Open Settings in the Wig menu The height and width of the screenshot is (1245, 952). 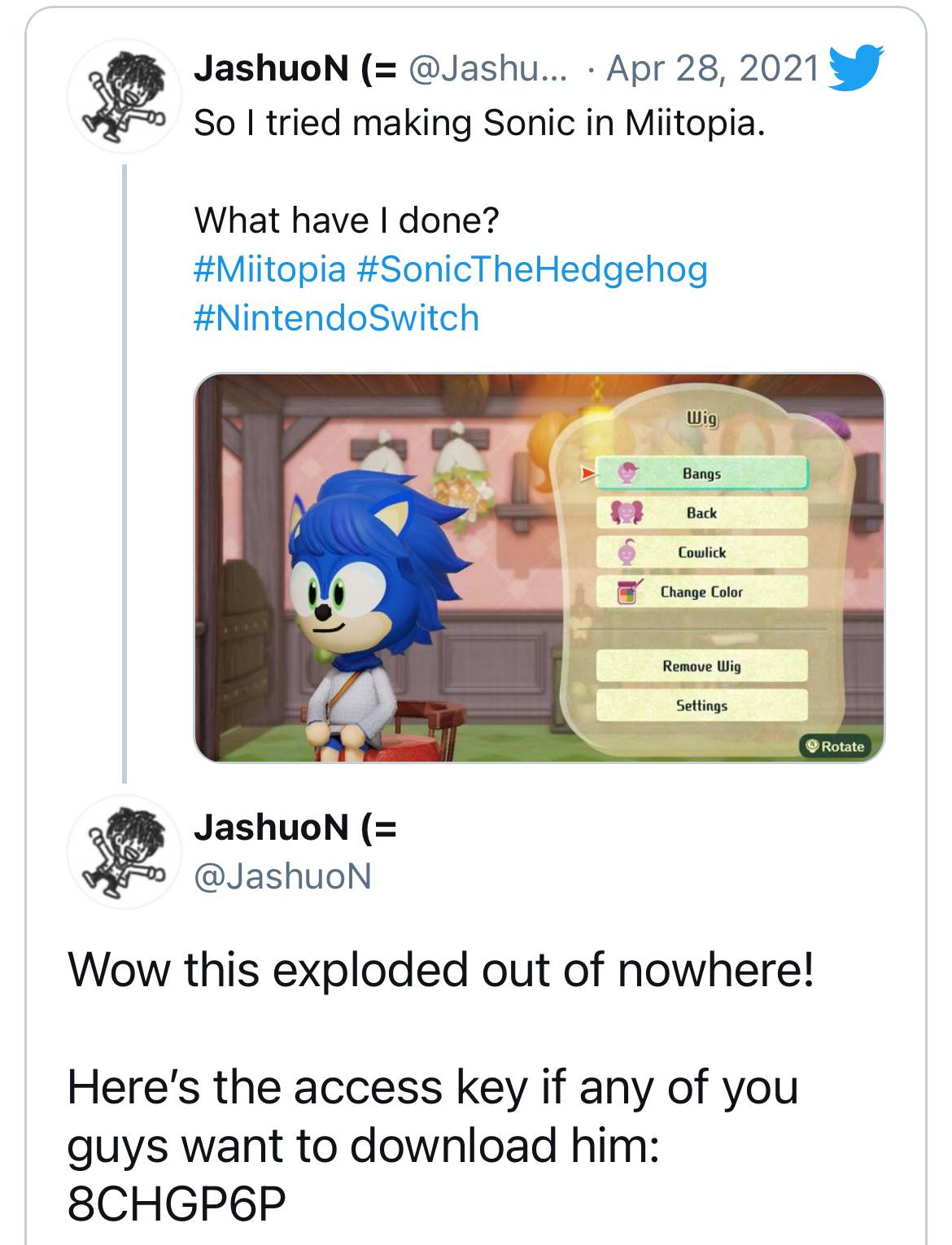pos(701,705)
